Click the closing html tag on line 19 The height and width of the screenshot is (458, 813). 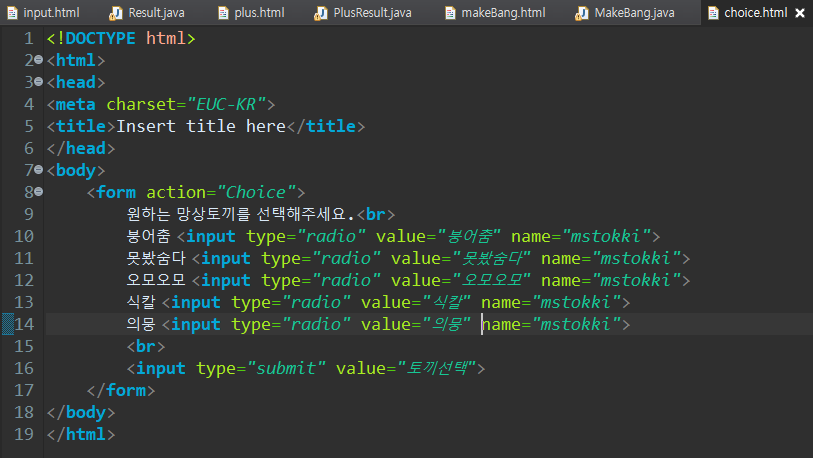81,434
